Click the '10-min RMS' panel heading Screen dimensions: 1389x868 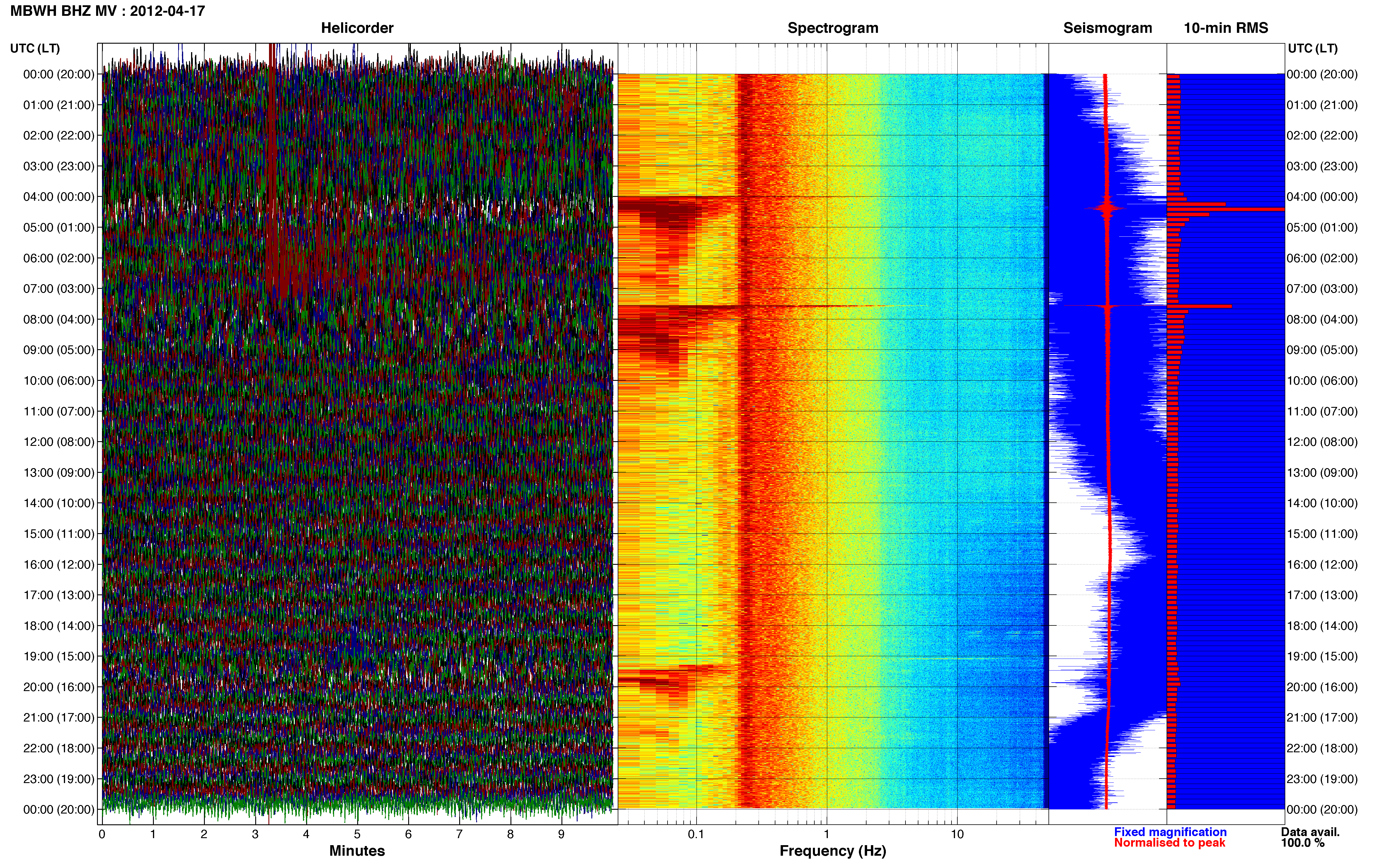click(x=1226, y=28)
